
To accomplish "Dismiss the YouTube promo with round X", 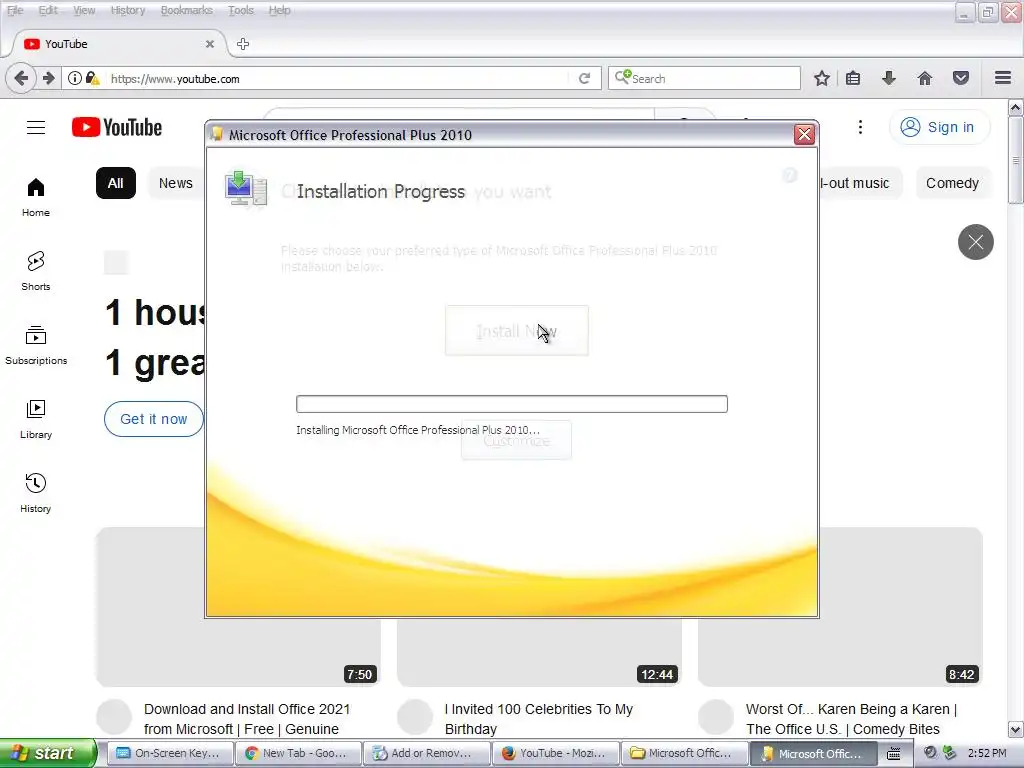I will click(976, 242).
